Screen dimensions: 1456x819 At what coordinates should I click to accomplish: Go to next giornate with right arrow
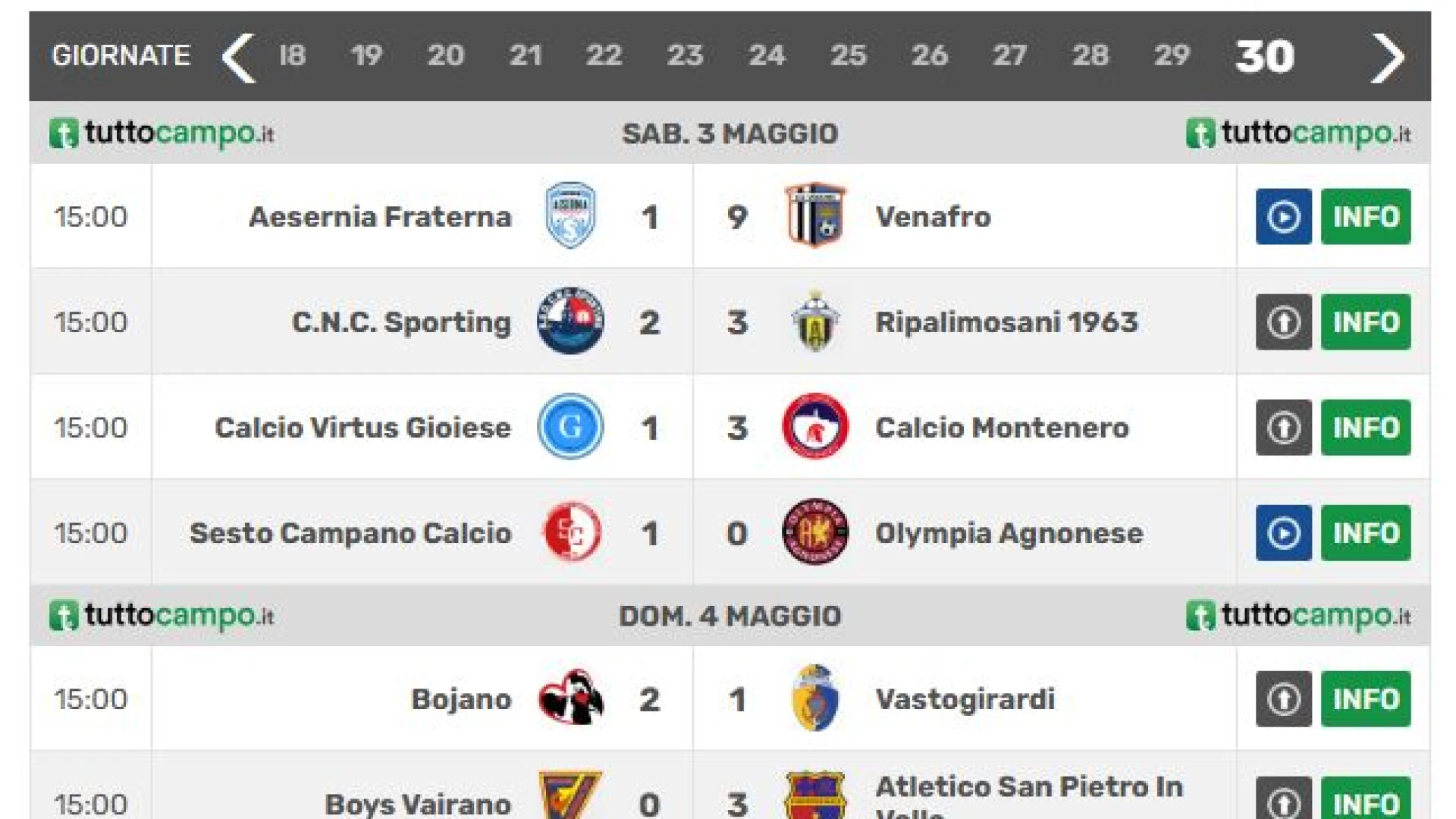click(1388, 57)
